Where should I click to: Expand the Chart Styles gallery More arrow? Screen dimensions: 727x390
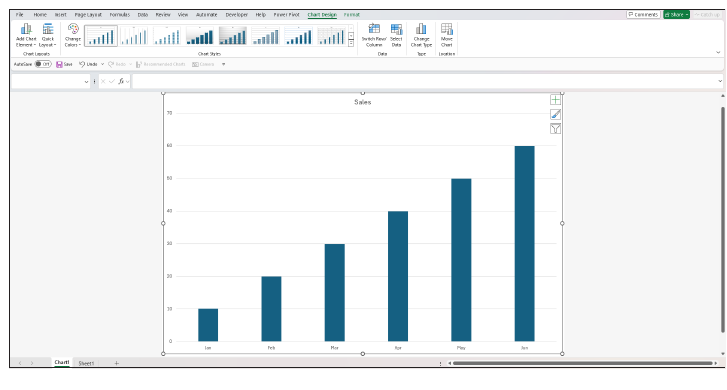(x=351, y=44)
